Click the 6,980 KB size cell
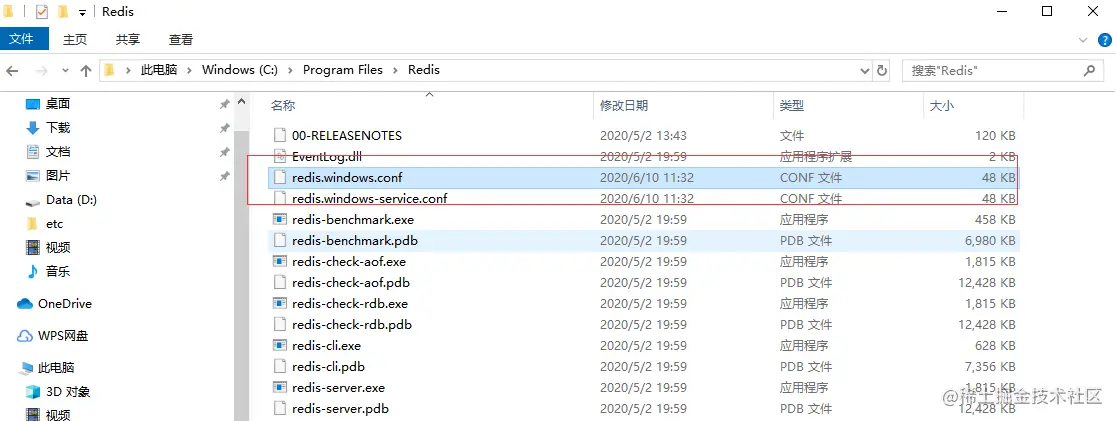Screen dimensions: 1117x421 (x=990, y=241)
